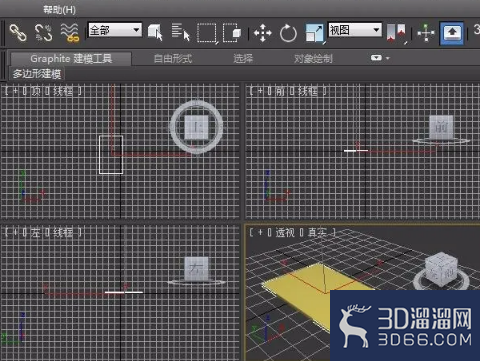Viewport: 480px width, 361px height.
Task: Activate the Select Object tool
Action: [155, 33]
